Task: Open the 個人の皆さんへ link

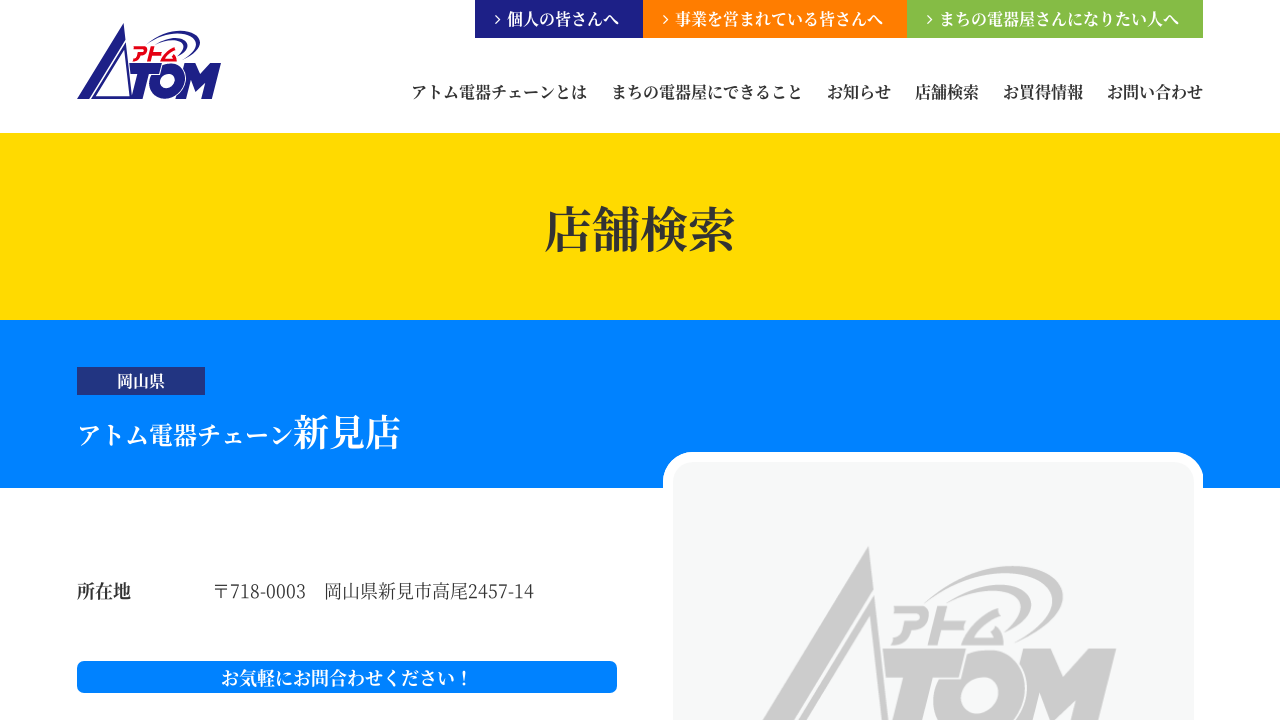Action: pyautogui.click(x=562, y=19)
